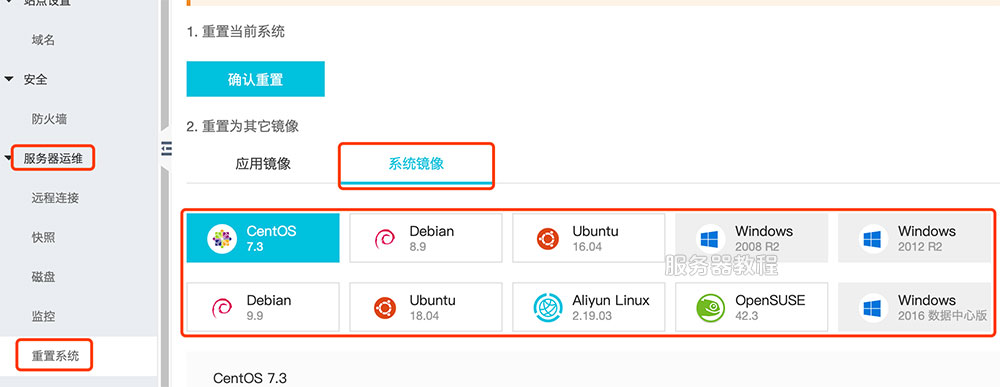Open 远程连接 in the sidebar
The width and height of the screenshot is (1000, 387).
pos(55,198)
